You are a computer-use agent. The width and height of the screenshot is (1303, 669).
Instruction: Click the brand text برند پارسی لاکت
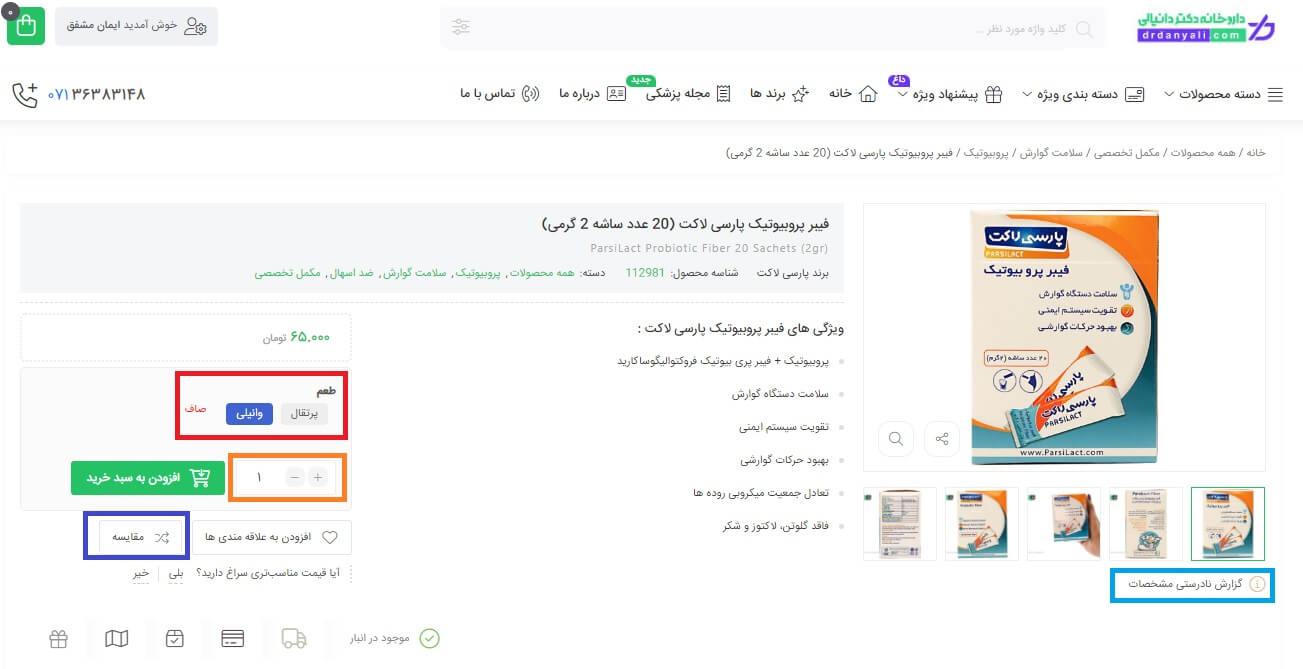tap(793, 272)
